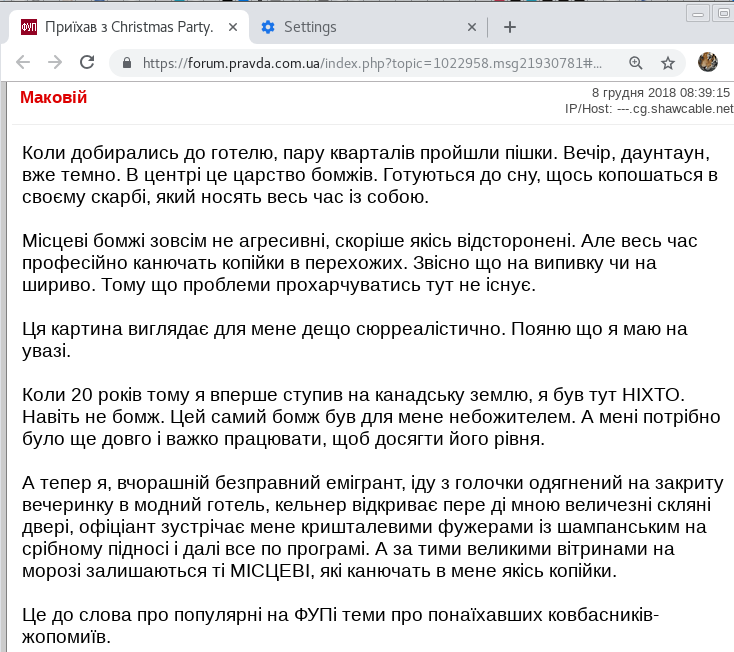734x652 pixels.
Task: Click paragraph starting 'А тепер я, вчорашній'
Action: coord(373,527)
